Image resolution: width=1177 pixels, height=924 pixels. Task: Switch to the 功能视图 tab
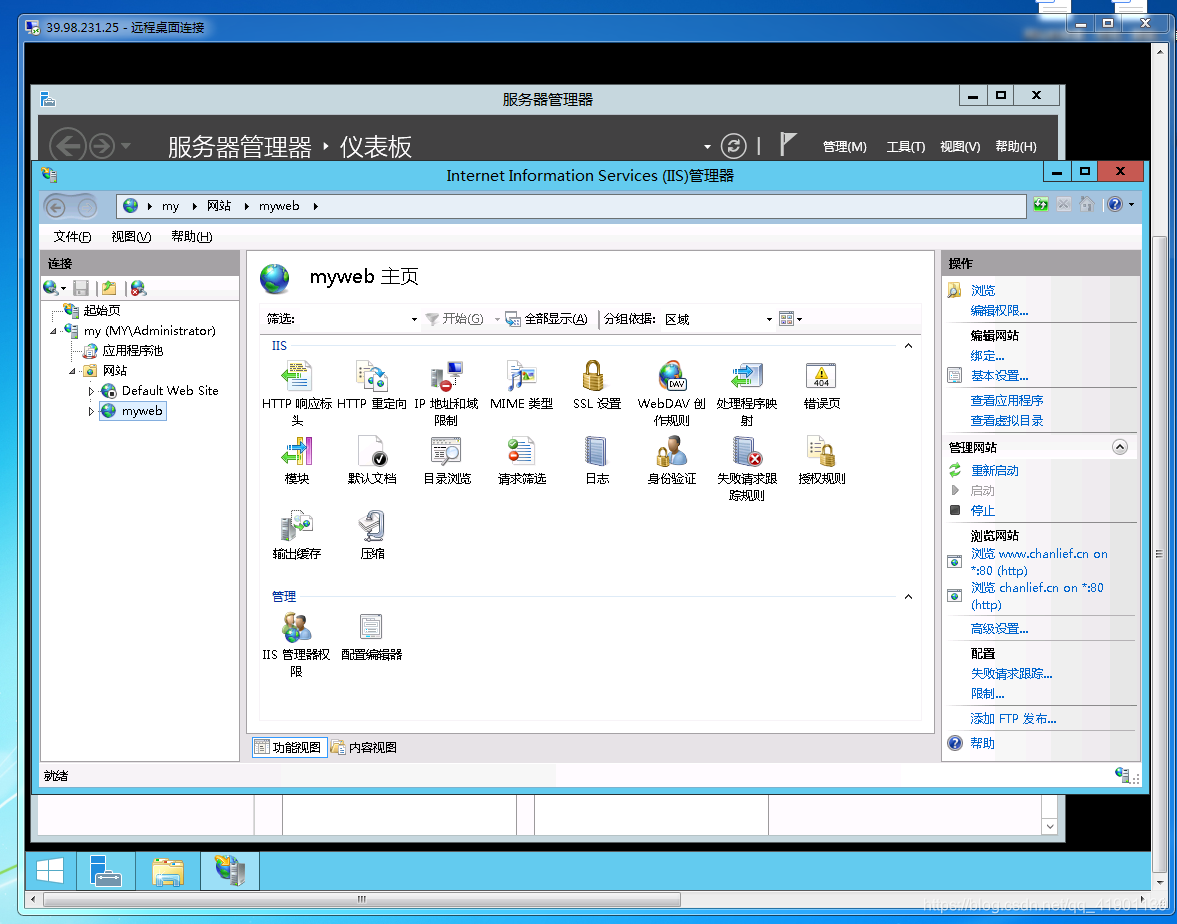tap(289, 747)
